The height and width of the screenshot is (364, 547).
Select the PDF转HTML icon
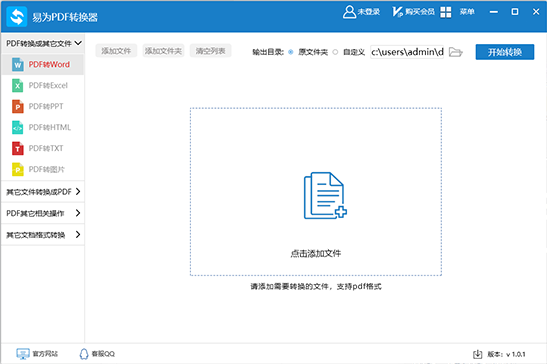pyautogui.click(x=18, y=127)
